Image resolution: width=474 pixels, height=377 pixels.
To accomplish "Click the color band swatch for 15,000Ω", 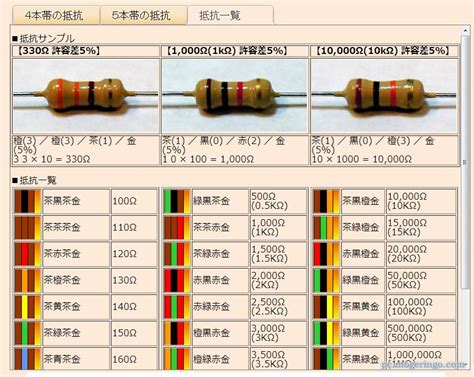I will 326,227.
